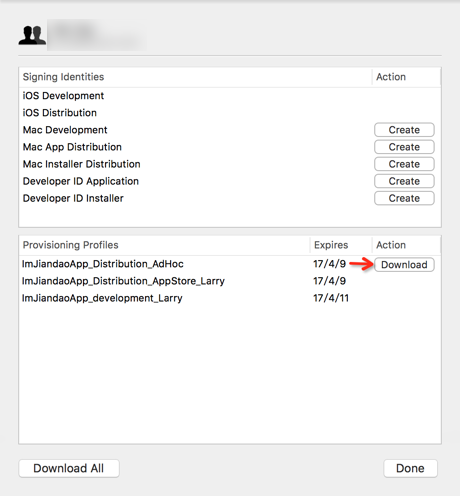Select the Mac Development row

[x=230, y=130]
